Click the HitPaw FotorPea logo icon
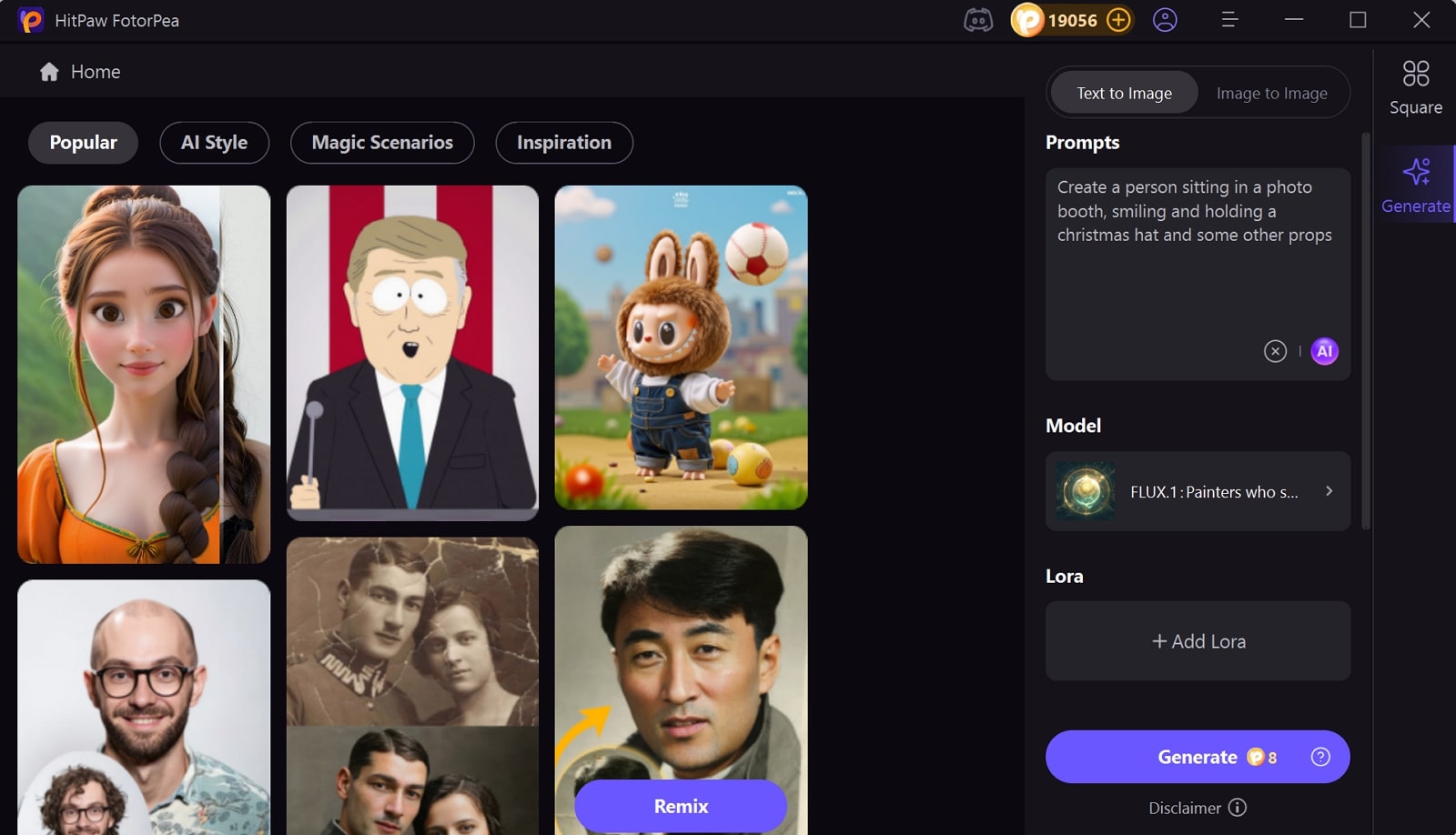This screenshot has height=835, width=1456. click(x=31, y=20)
